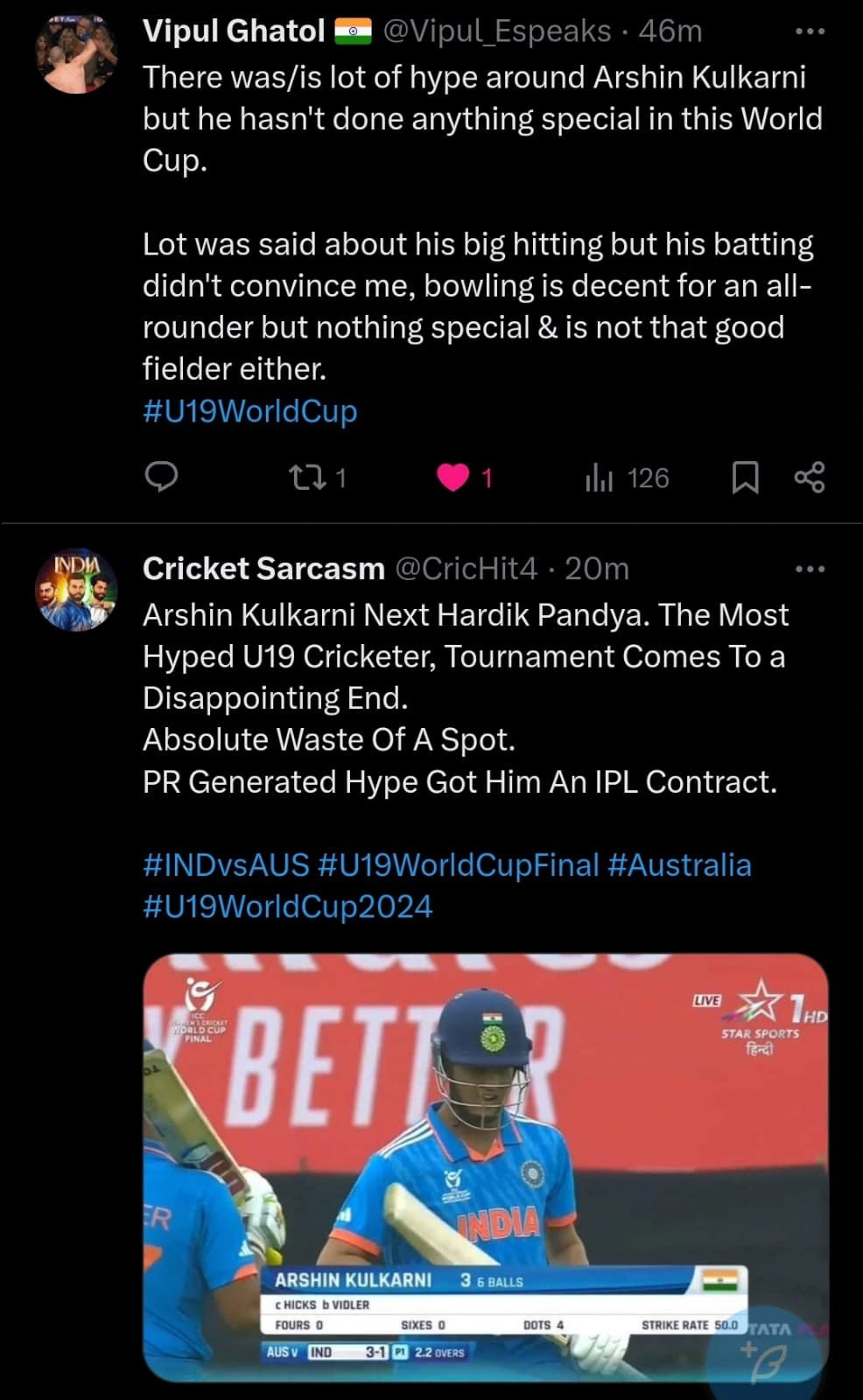Screen dimensions: 863x1400
Task: Open the #U19WorldCupFinal hashtag
Action: point(459,865)
